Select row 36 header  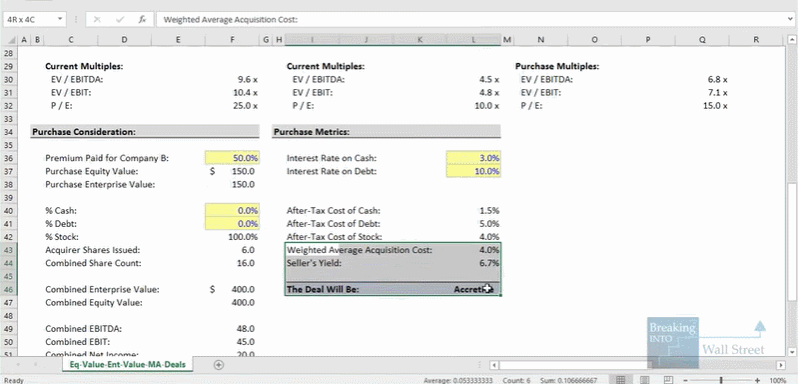[x=10, y=158]
